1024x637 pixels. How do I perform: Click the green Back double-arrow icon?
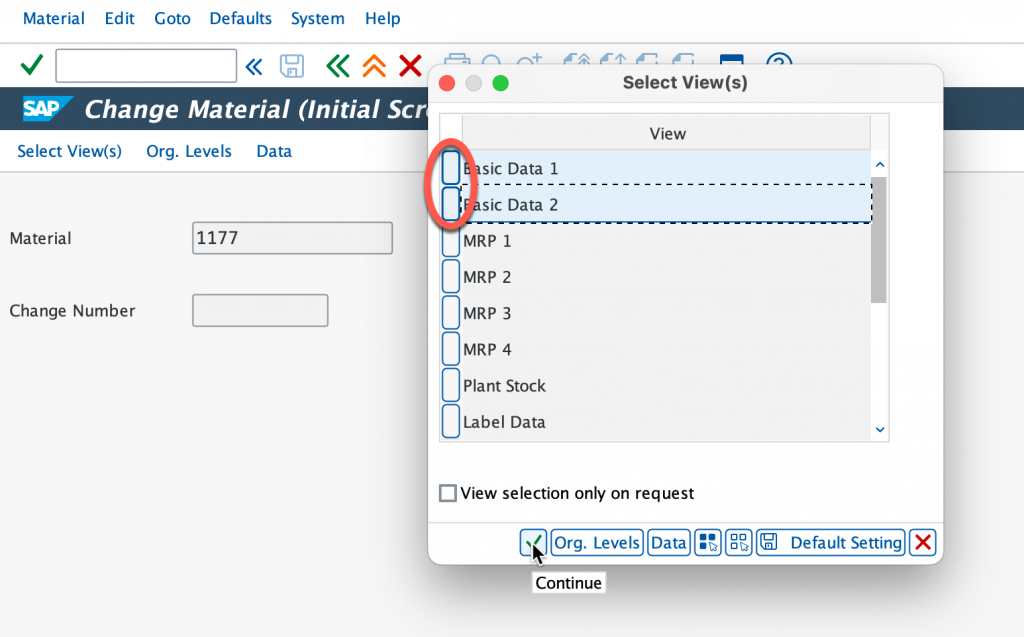pos(338,66)
